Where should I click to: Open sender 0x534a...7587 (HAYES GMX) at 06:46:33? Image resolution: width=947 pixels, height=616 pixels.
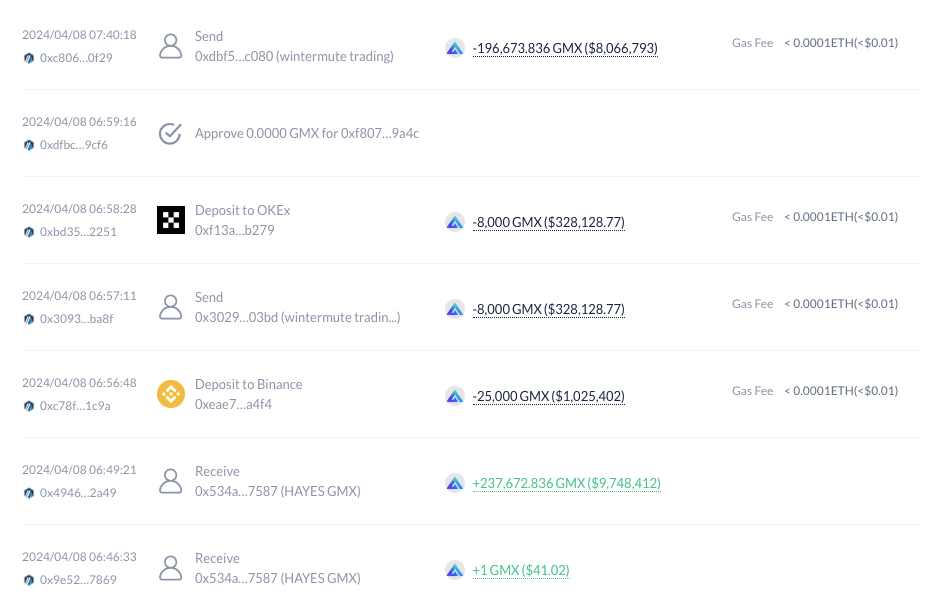point(278,578)
